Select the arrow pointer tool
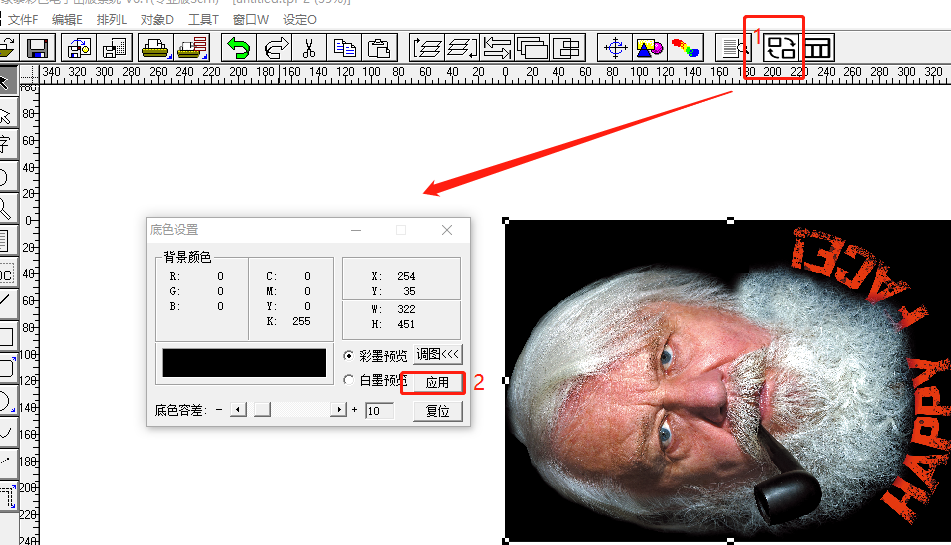The width and height of the screenshot is (951, 545). (x=6, y=82)
